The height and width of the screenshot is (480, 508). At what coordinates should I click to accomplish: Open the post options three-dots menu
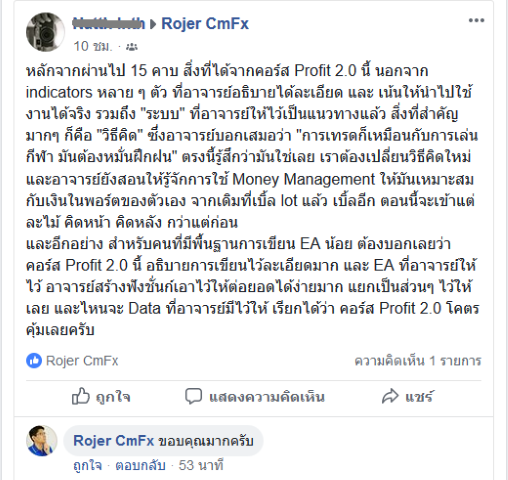pyautogui.click(x=476, y=21)
